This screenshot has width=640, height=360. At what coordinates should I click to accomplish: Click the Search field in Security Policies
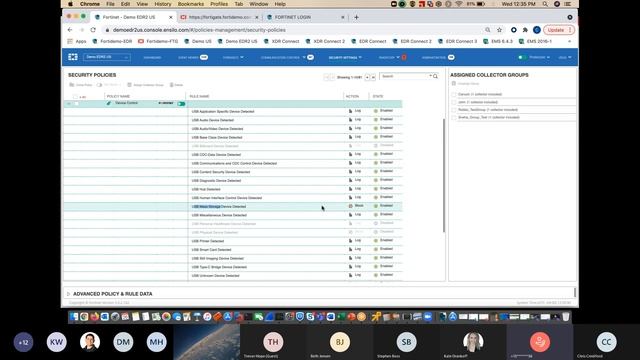pyautogui.click(x=404, y=76)
